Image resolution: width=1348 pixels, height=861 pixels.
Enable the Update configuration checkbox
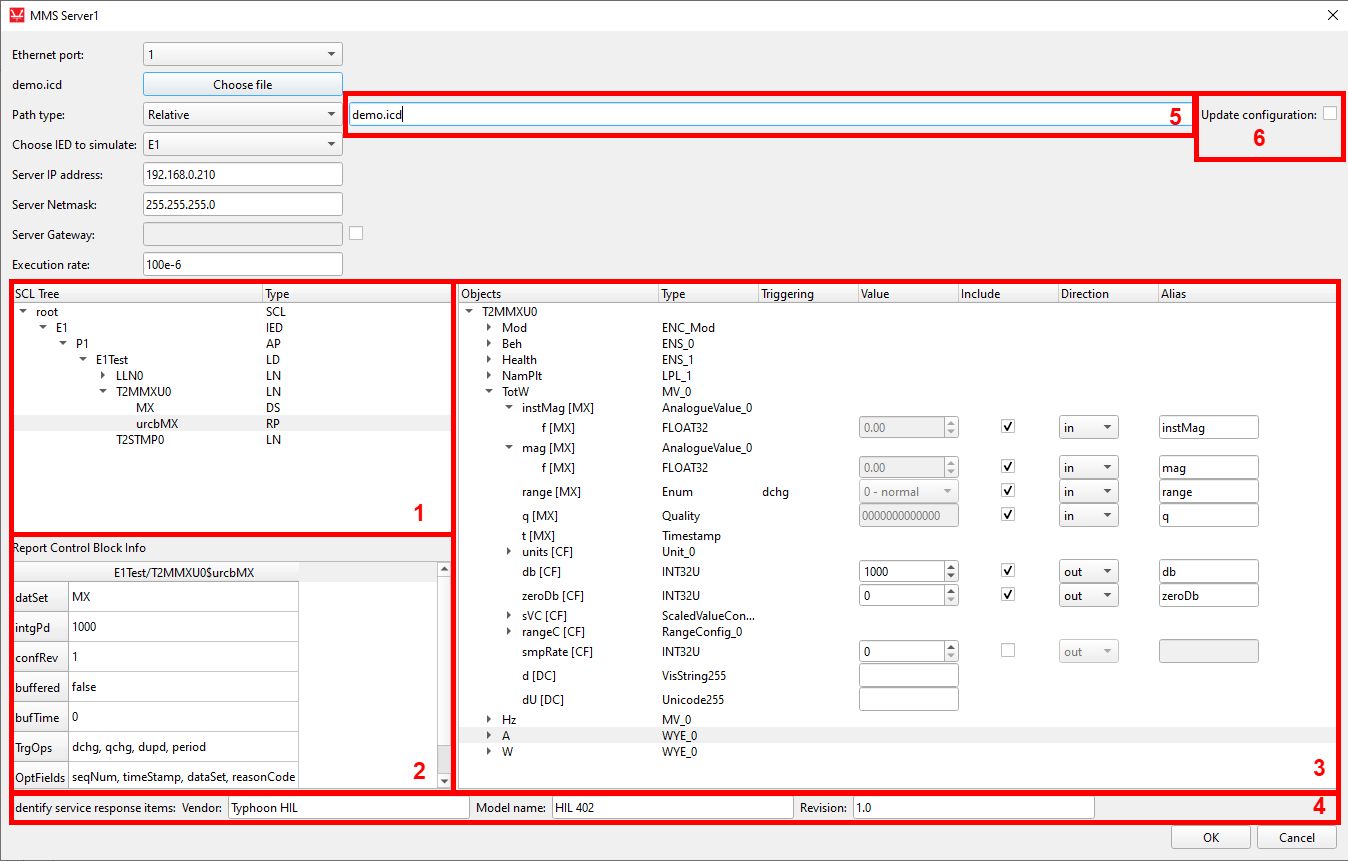tap(1329, 114)
